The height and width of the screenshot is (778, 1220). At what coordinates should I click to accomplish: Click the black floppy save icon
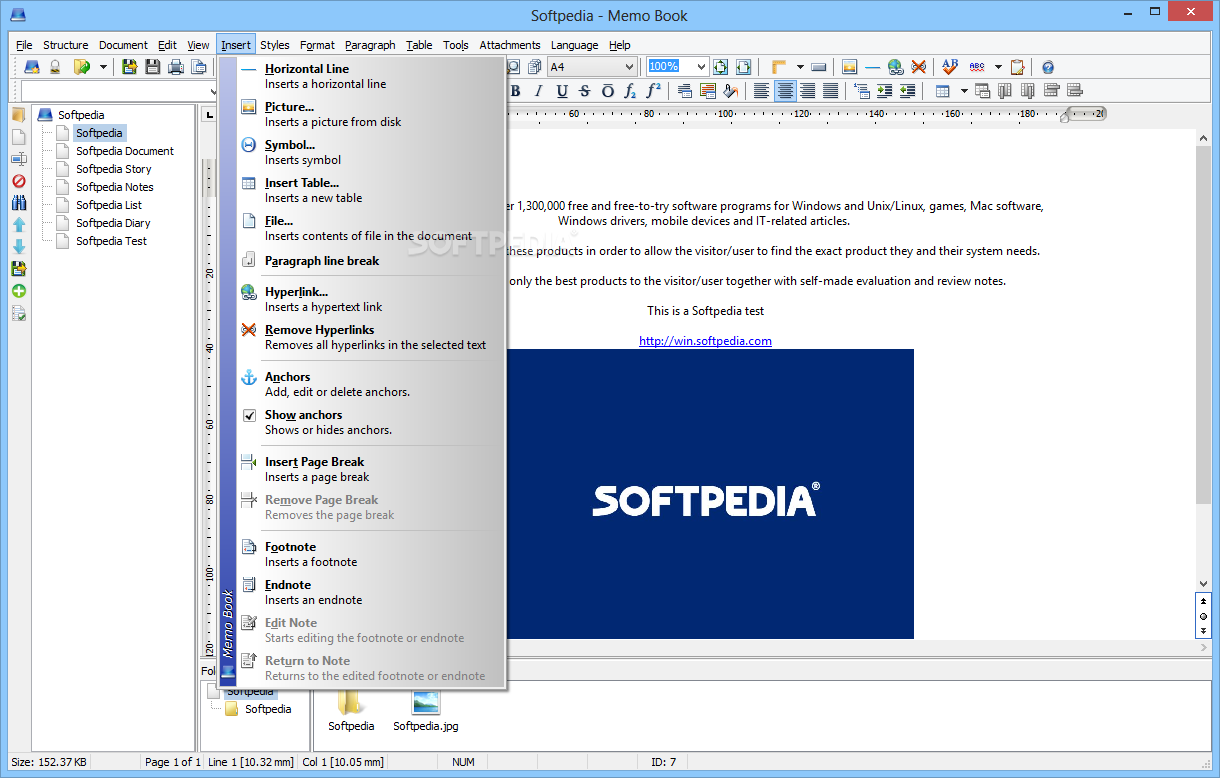coord(152,67)
